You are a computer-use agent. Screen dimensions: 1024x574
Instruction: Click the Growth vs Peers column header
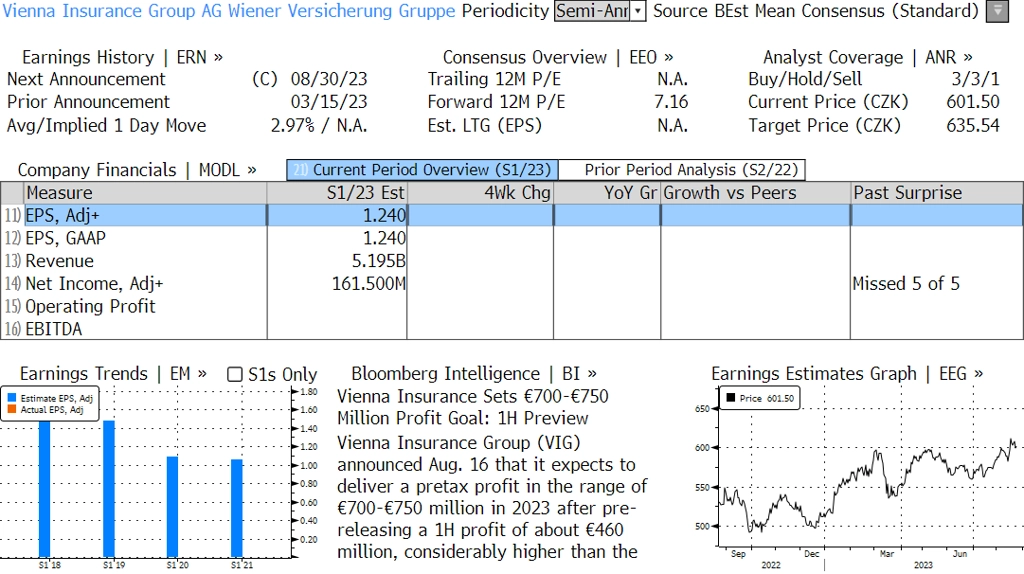pos(756,193)
